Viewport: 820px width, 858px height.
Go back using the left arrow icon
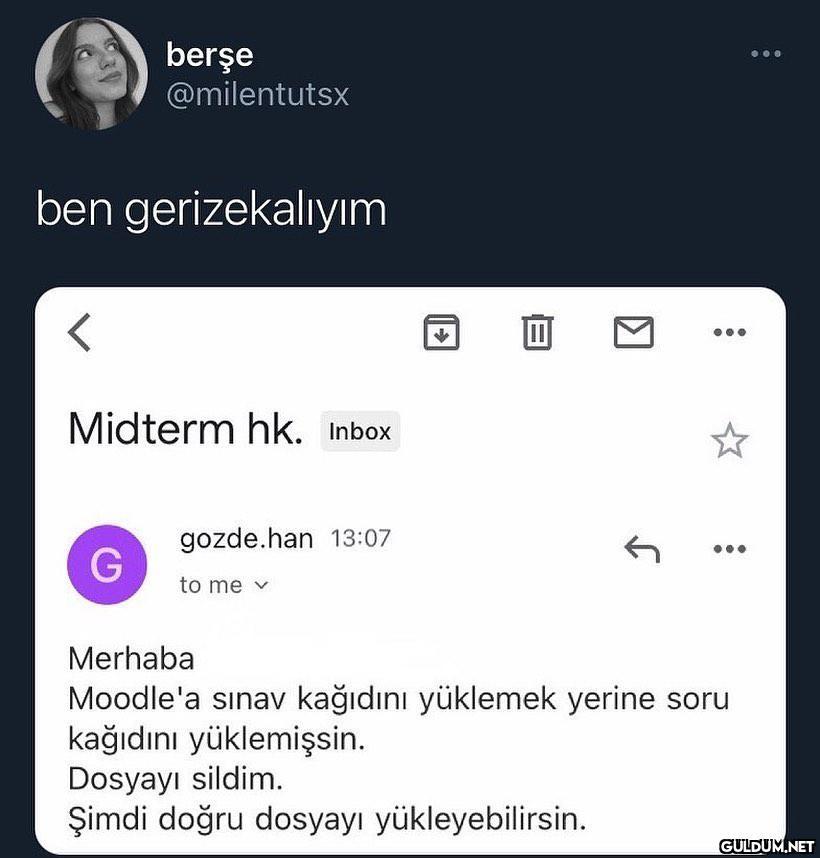81,332
